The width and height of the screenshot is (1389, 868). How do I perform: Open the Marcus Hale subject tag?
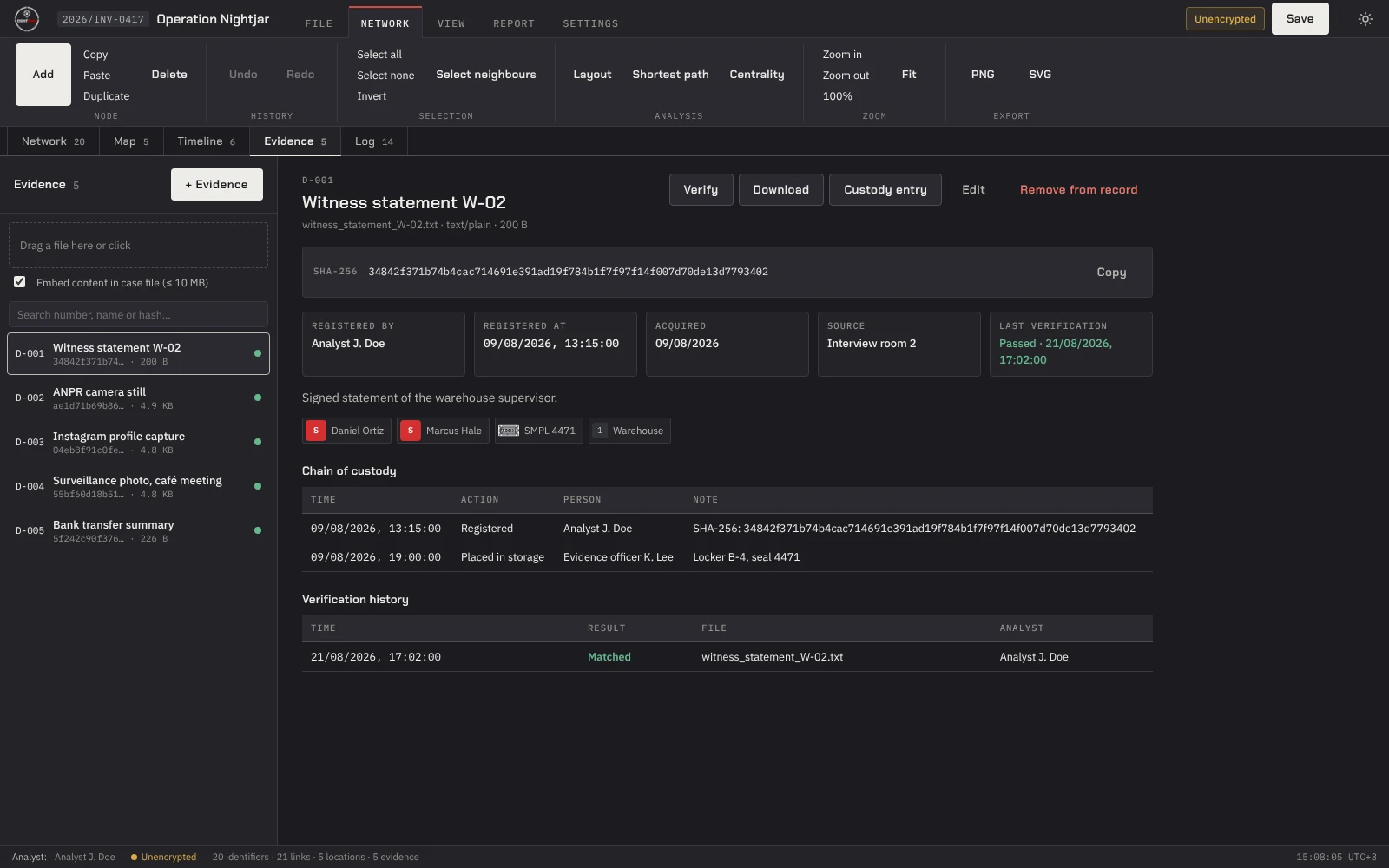pyautogui.click(x=443, y=431)
